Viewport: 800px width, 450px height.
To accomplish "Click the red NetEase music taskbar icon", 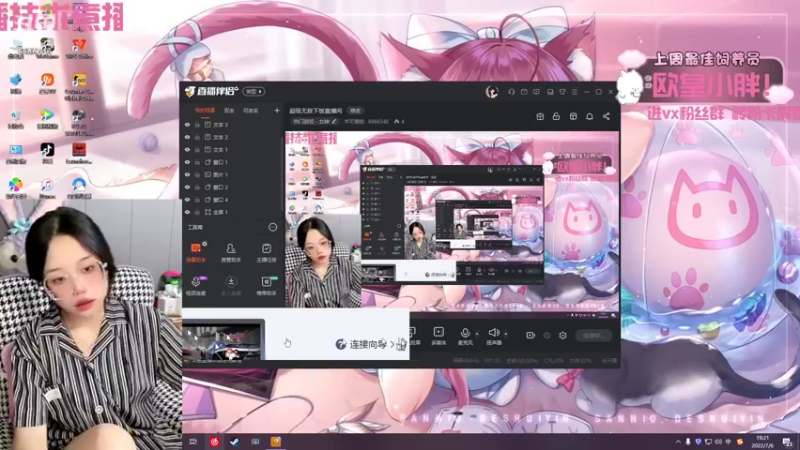I will 214,442.
